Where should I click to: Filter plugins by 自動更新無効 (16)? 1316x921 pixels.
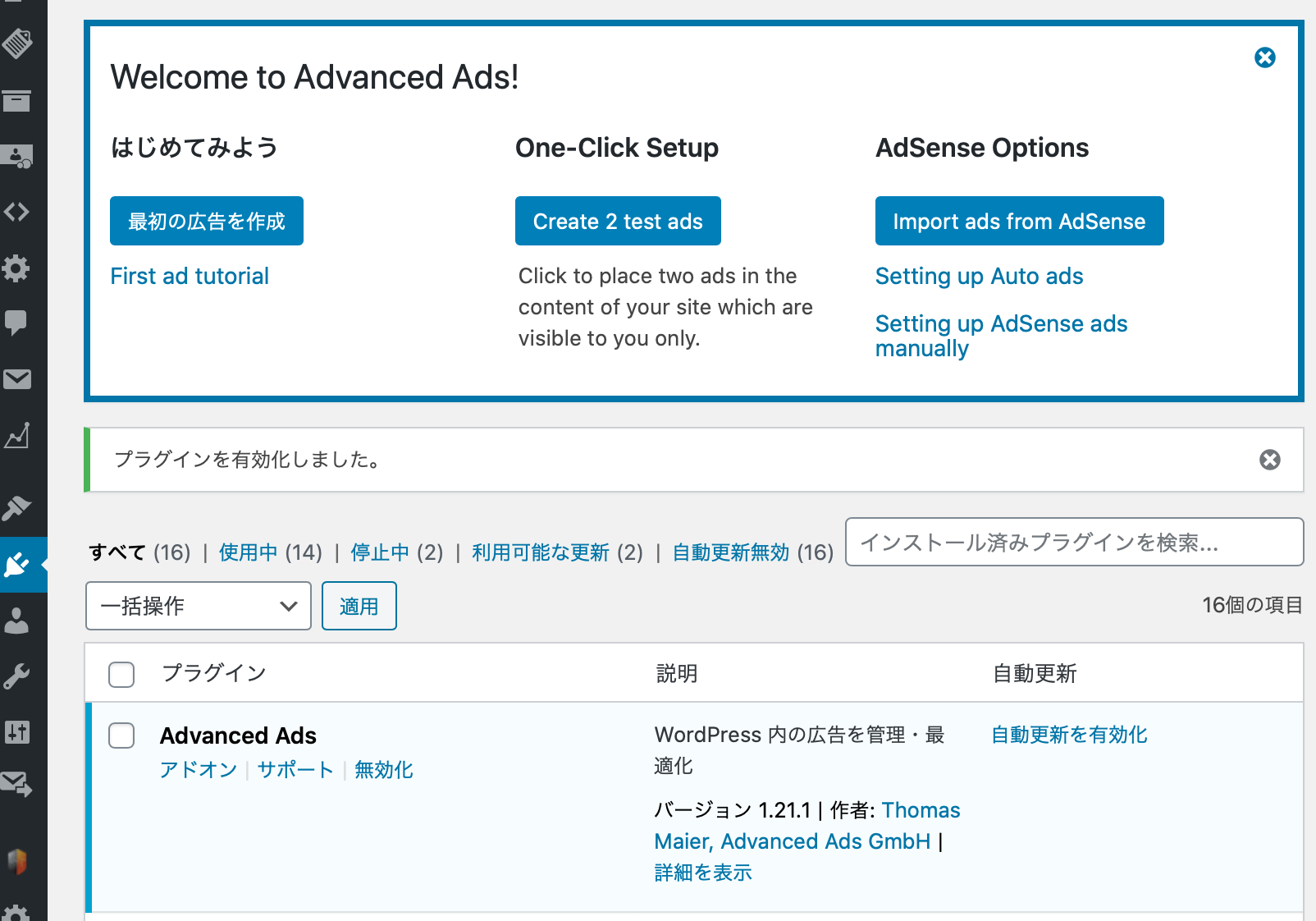click(752, 552)
